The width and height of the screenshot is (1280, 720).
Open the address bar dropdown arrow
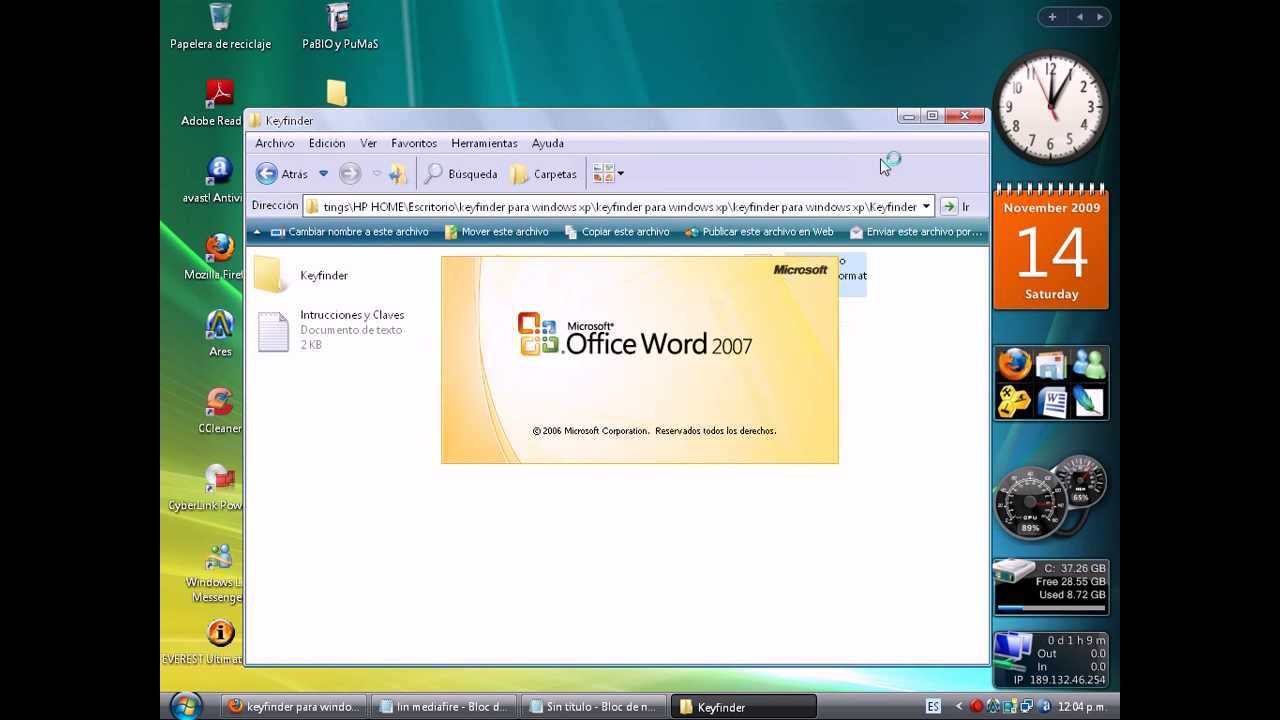(x=926, y=206)
